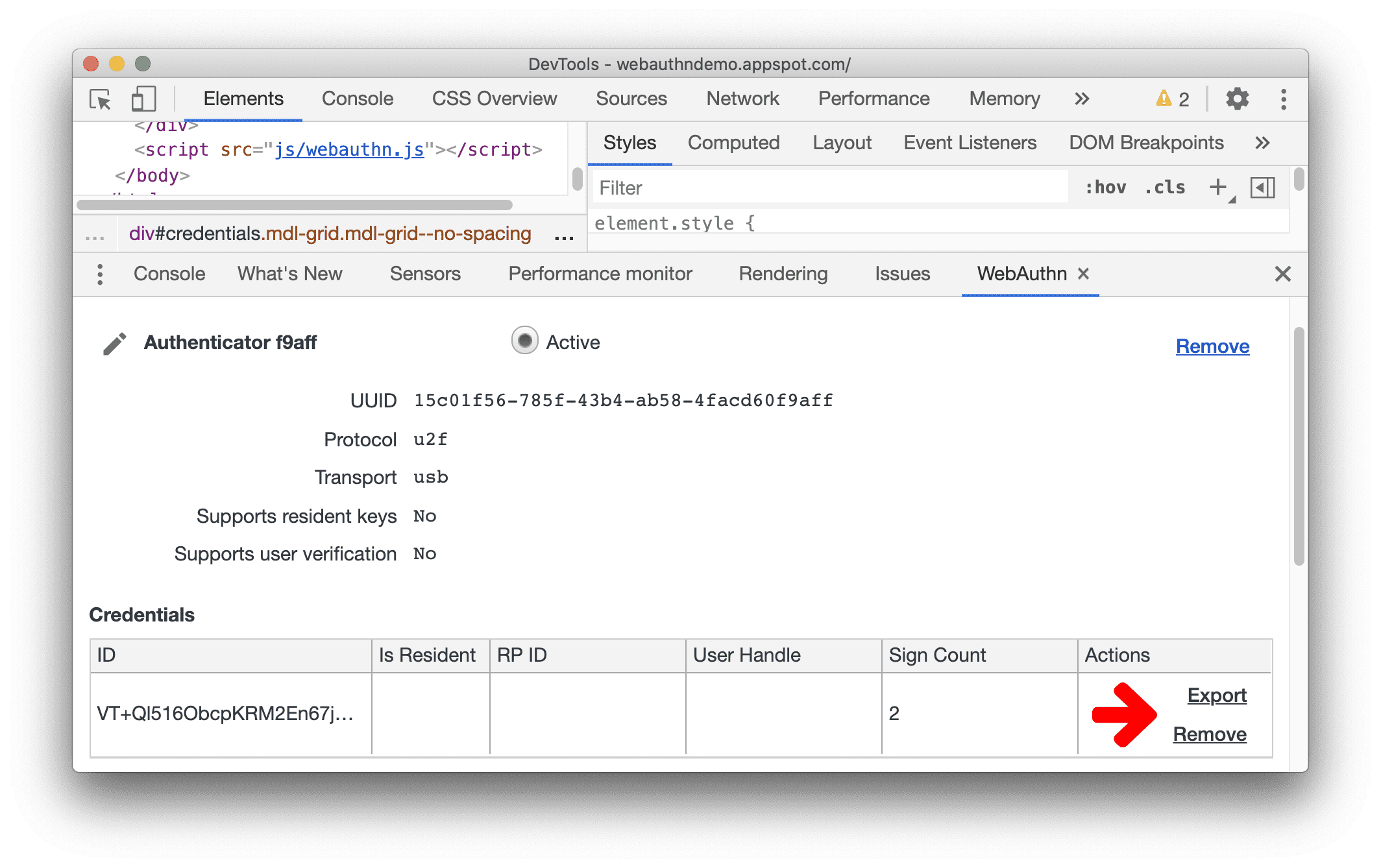Click the WebAuthn tab

tap(1020, 274)
